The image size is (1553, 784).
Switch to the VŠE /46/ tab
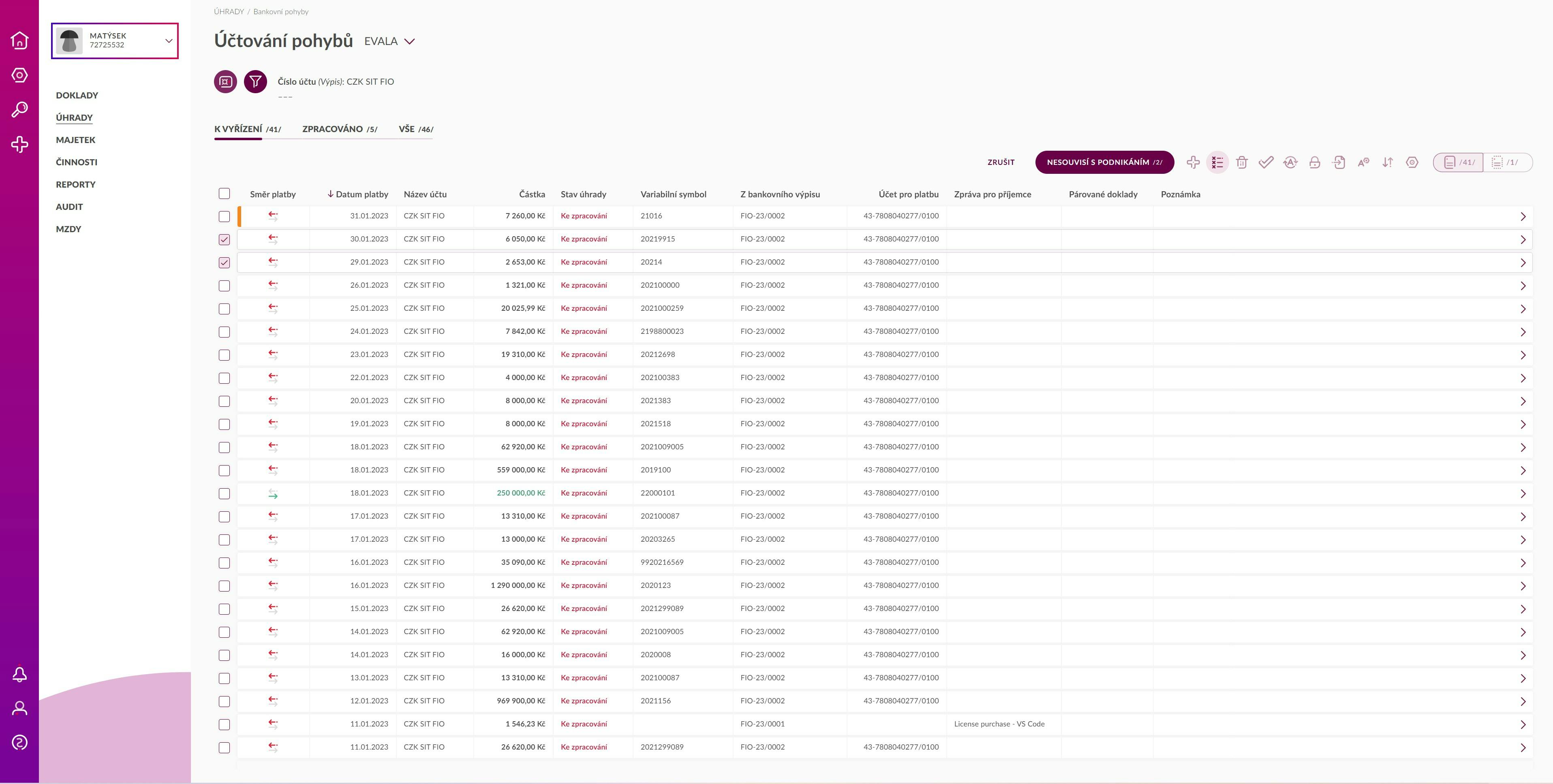tap(416, 129)
